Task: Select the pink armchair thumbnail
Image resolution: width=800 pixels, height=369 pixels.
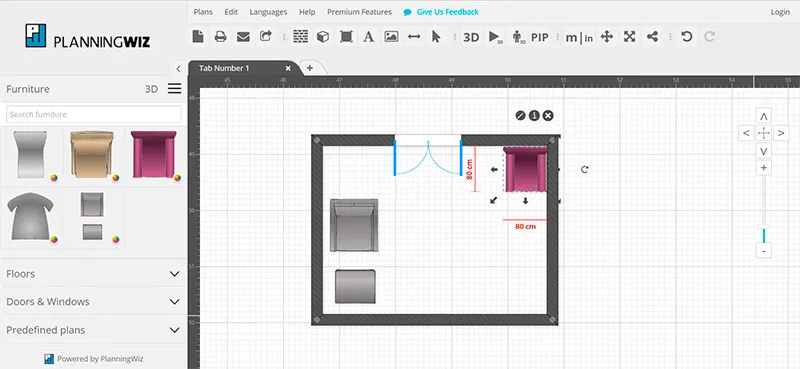Action: 154,155
